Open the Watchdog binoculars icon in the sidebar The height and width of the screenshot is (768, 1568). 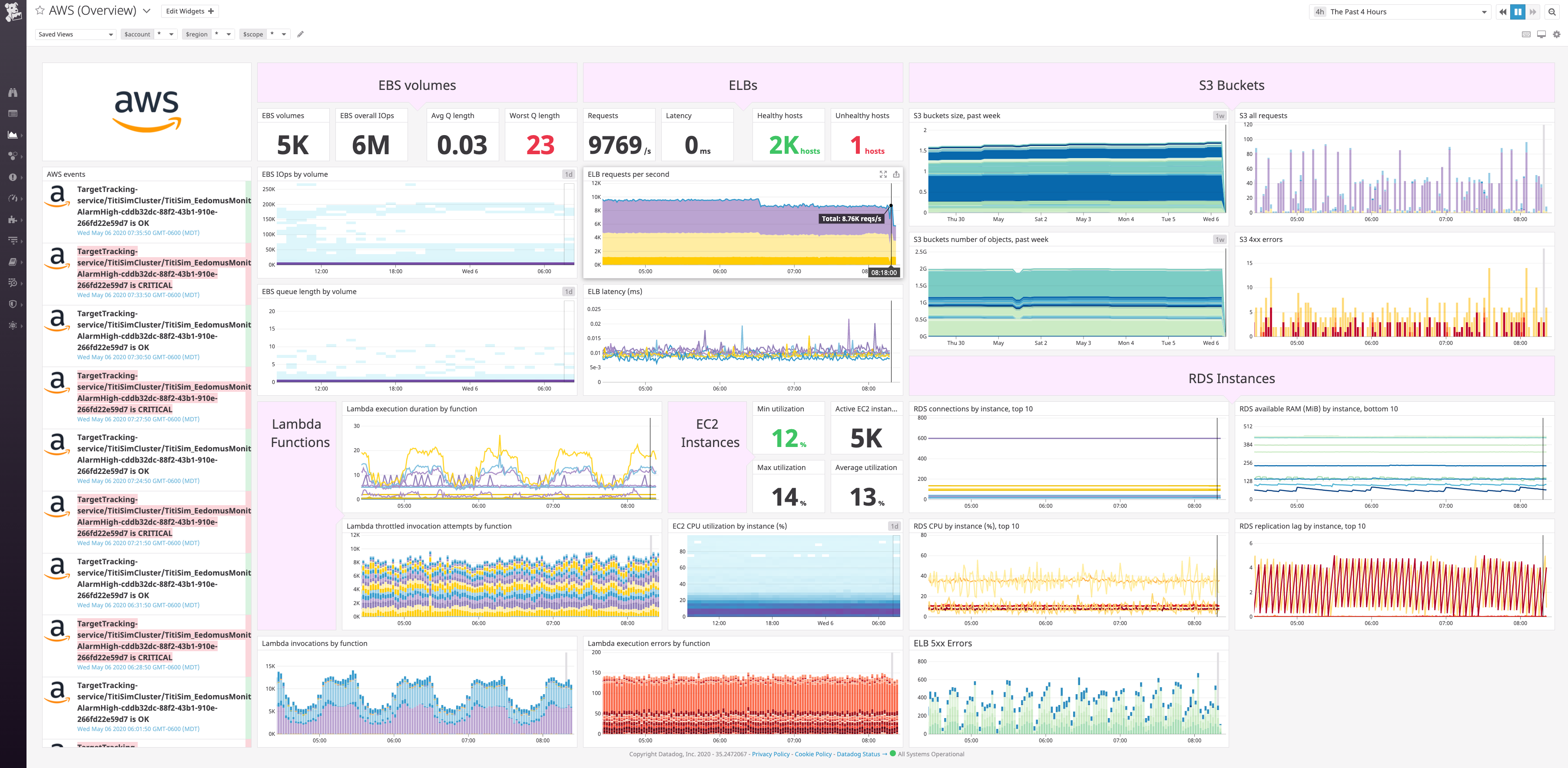(x=13, y=93)
